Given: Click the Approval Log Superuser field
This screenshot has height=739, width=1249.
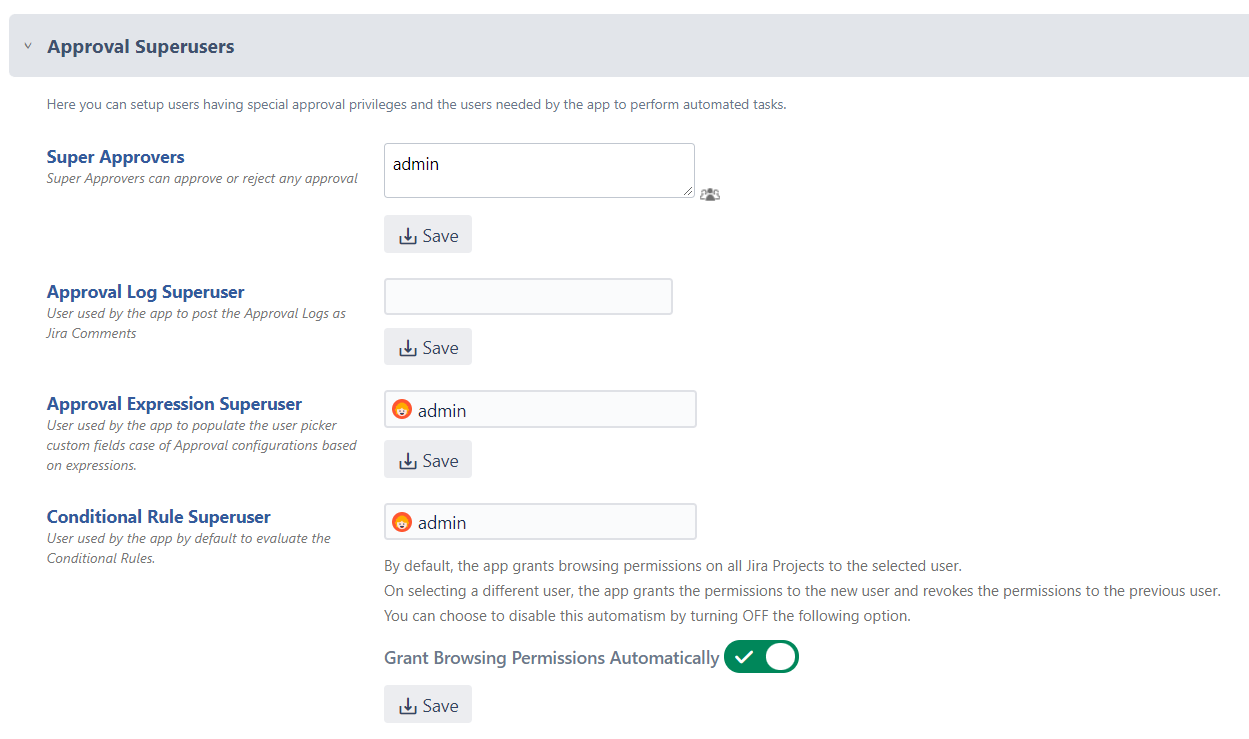Looking at the screenshot, I should (528, 297).
